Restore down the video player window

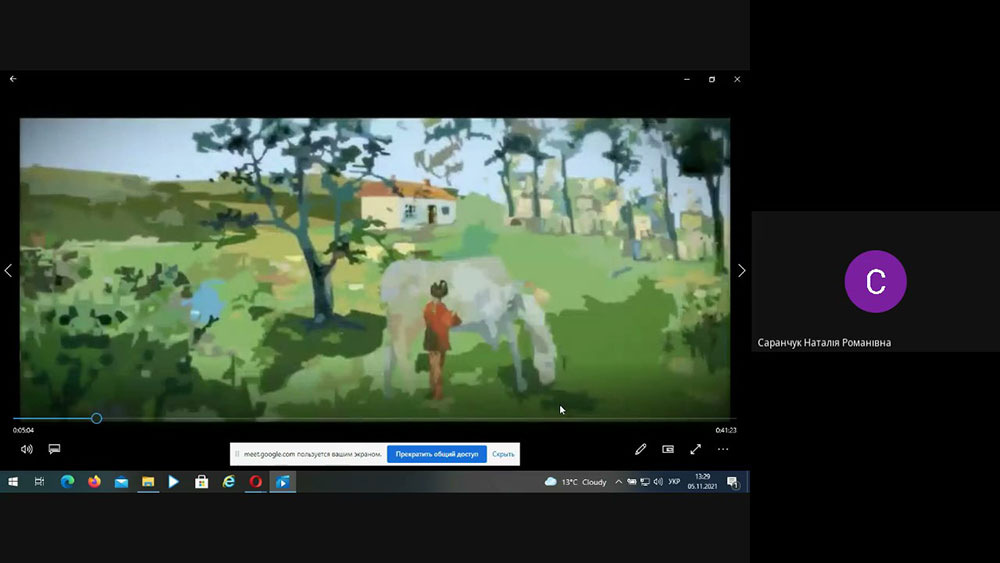(x=712, y=79)
